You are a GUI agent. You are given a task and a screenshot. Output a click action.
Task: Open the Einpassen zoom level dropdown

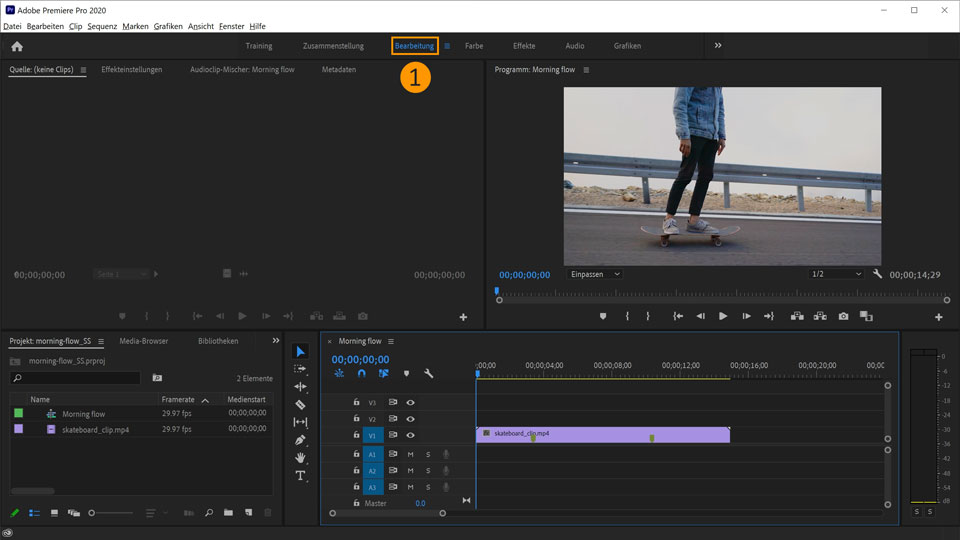tap(594, 274)
